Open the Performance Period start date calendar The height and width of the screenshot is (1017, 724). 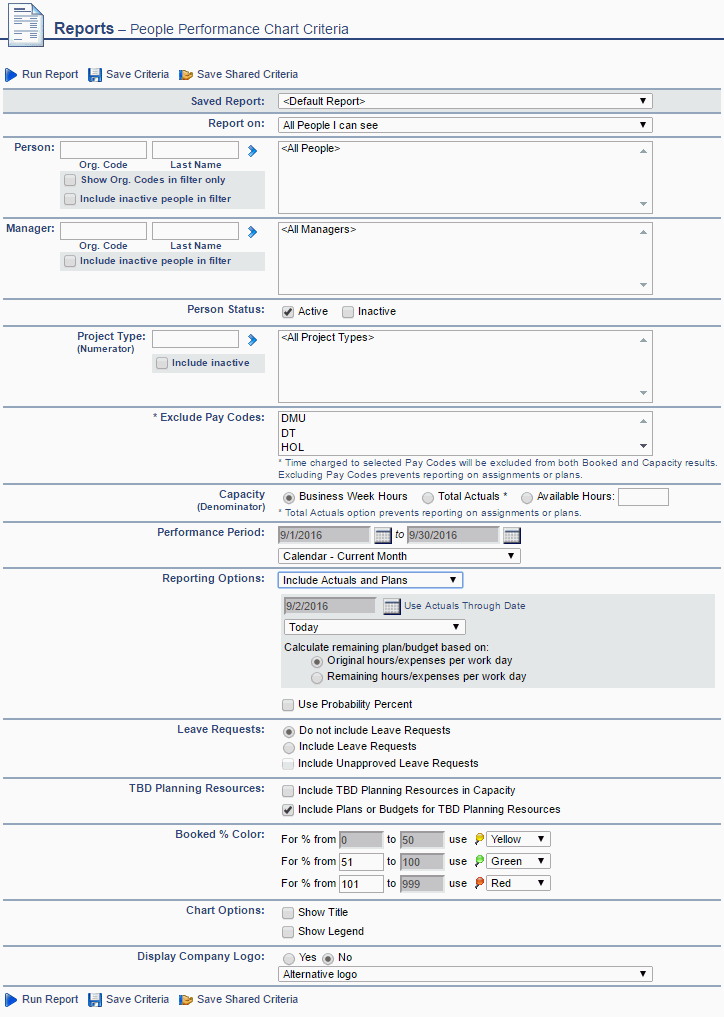(x=383, y=536)
